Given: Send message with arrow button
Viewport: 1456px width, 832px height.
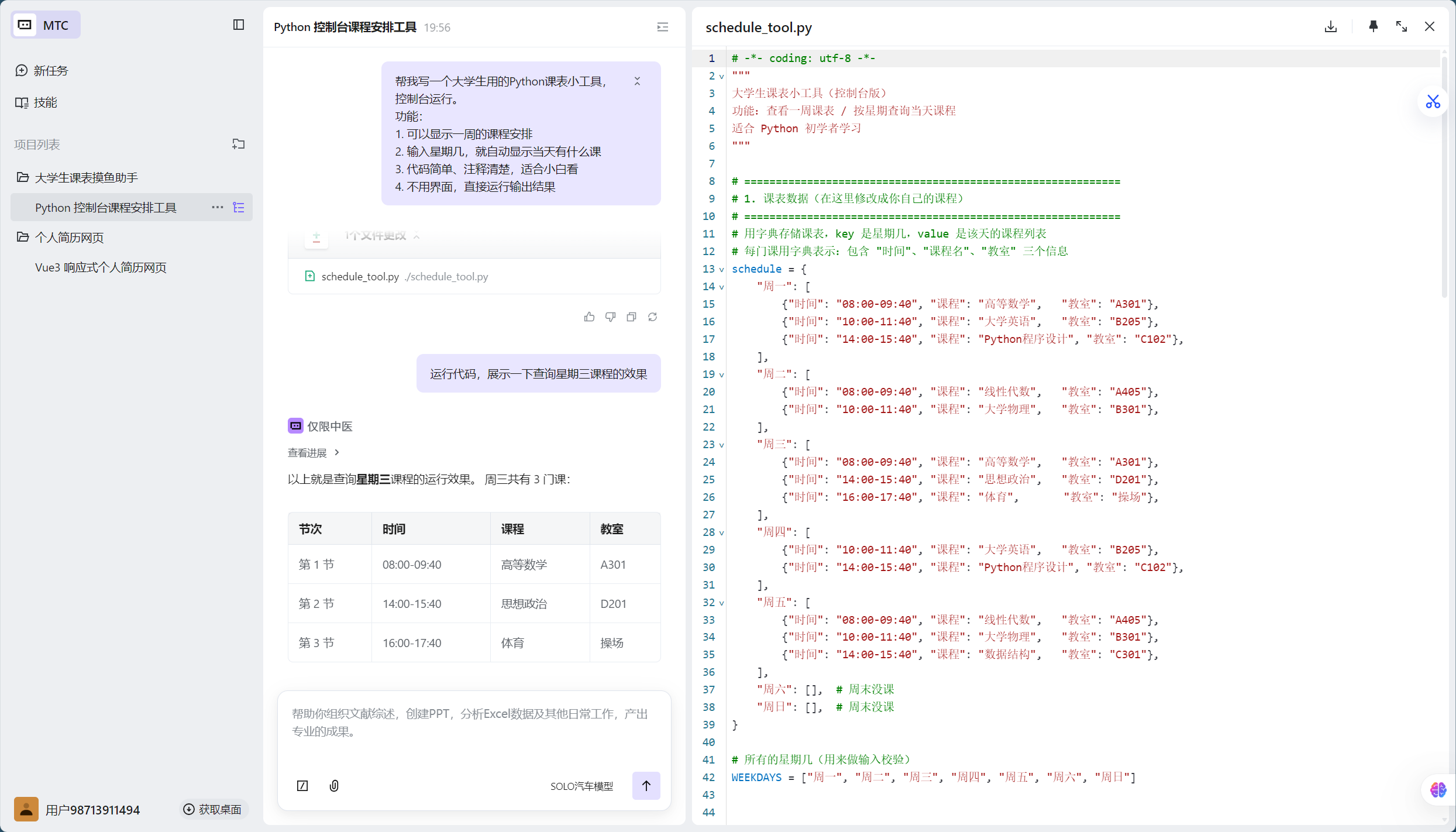Looking at the screenshot, I should (x=646, y=785).
